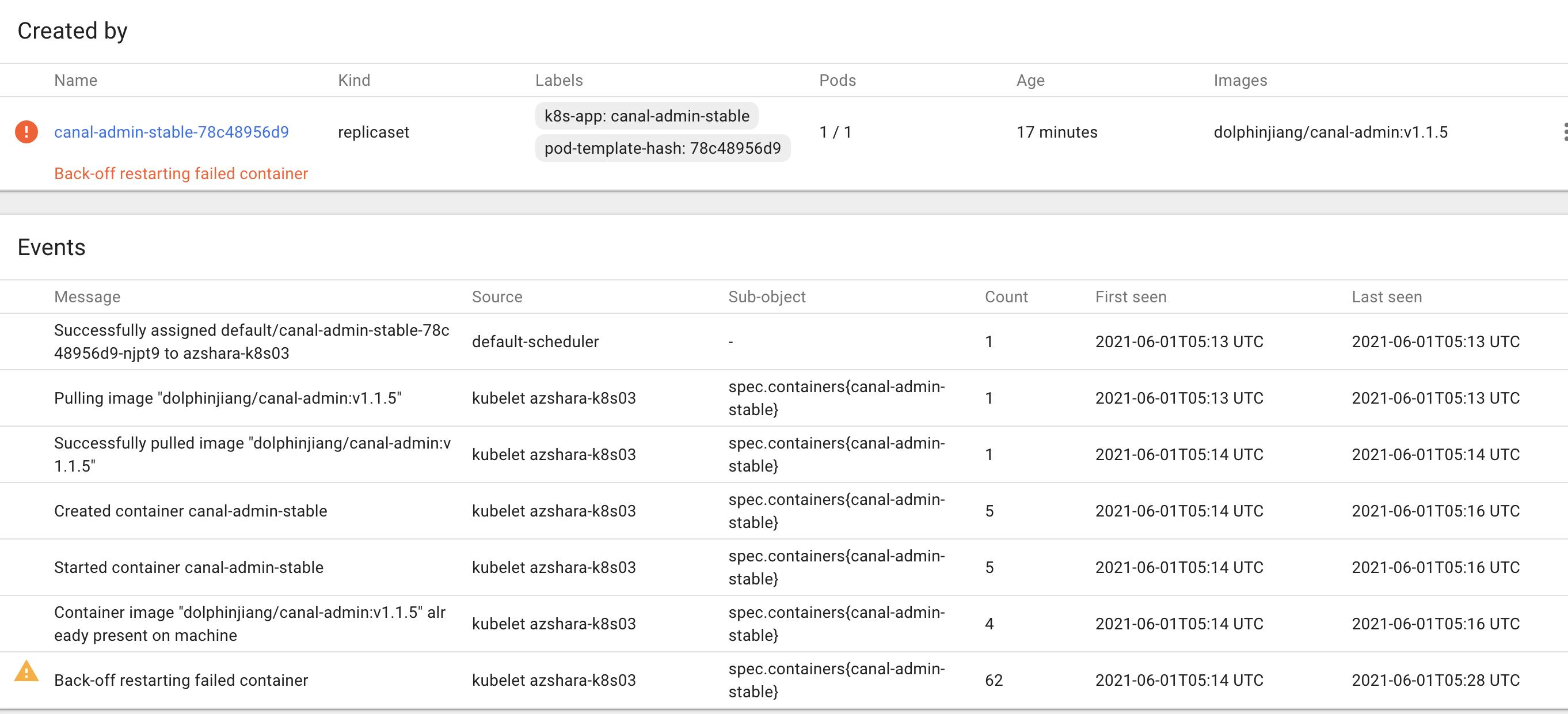
Task: Click the k8s-app: canal-admin-stable label chip
Action: [x=646, y=115]
